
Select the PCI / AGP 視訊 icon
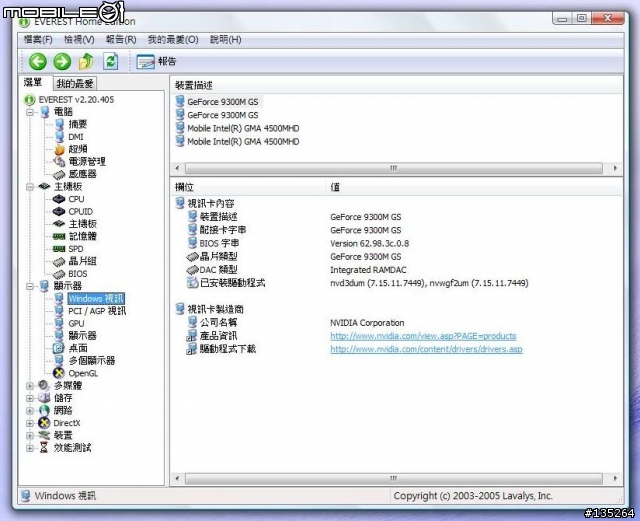point(60,311)
